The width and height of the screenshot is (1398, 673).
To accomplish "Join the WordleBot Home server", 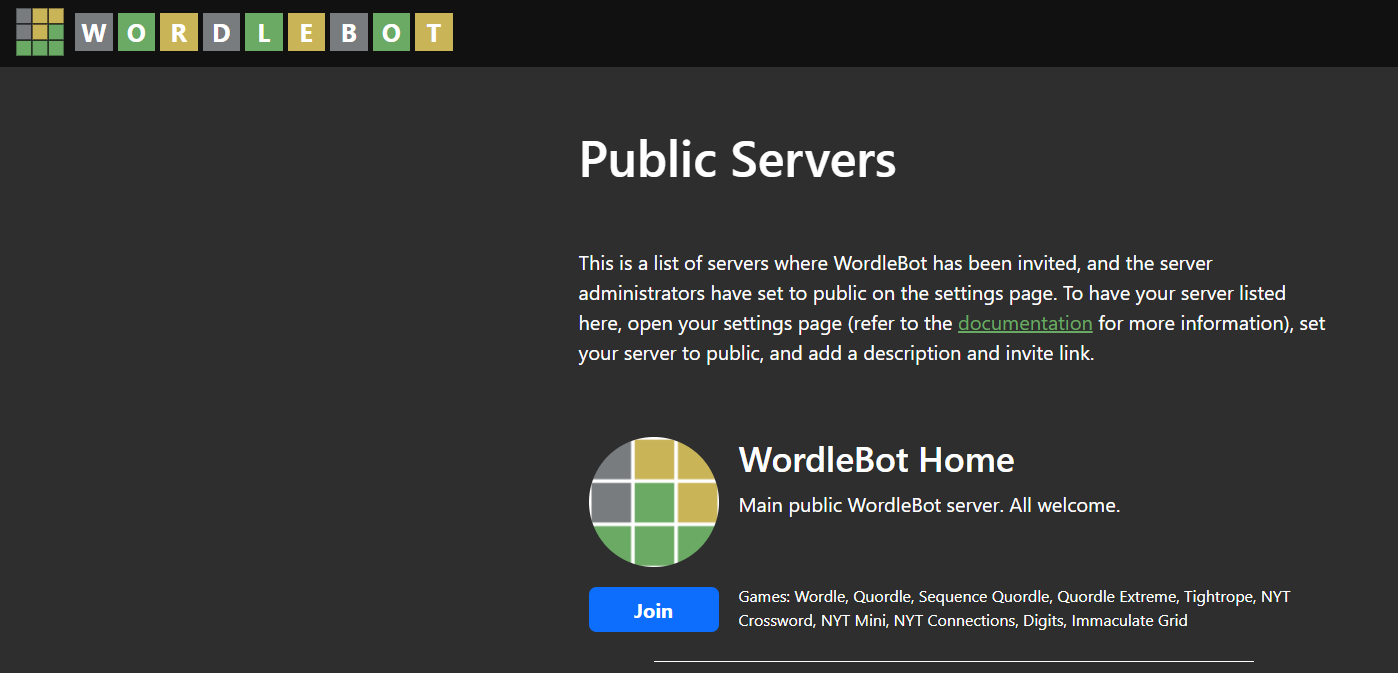I will point(654,610).
